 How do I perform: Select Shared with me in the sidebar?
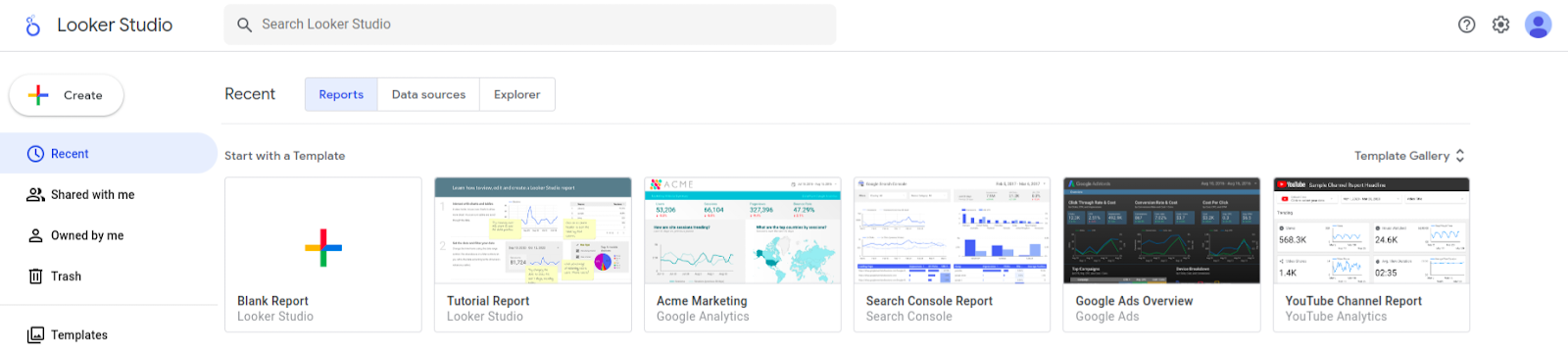coord(109,195)
